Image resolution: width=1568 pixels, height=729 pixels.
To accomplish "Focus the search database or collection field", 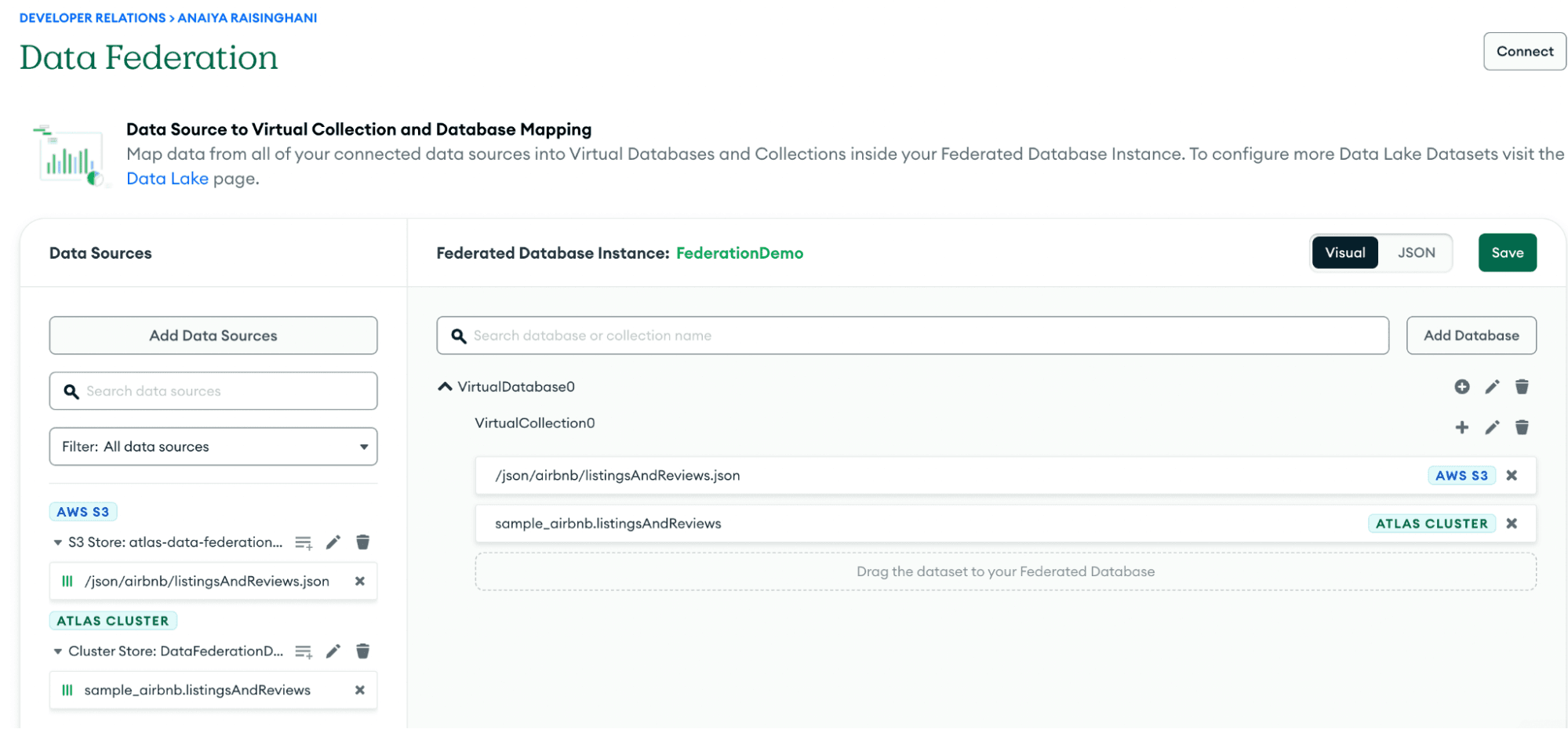I will click(912, 335).
